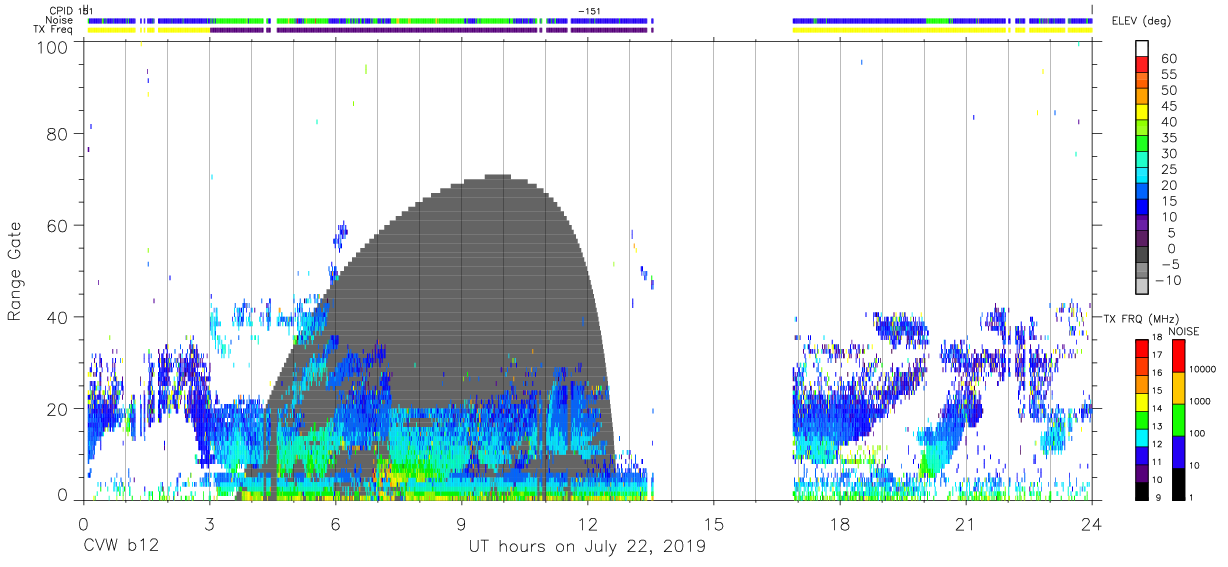Click the '-151' CPID value above the plot
Screen dimensions: 1228x567
tap(589, 10)
